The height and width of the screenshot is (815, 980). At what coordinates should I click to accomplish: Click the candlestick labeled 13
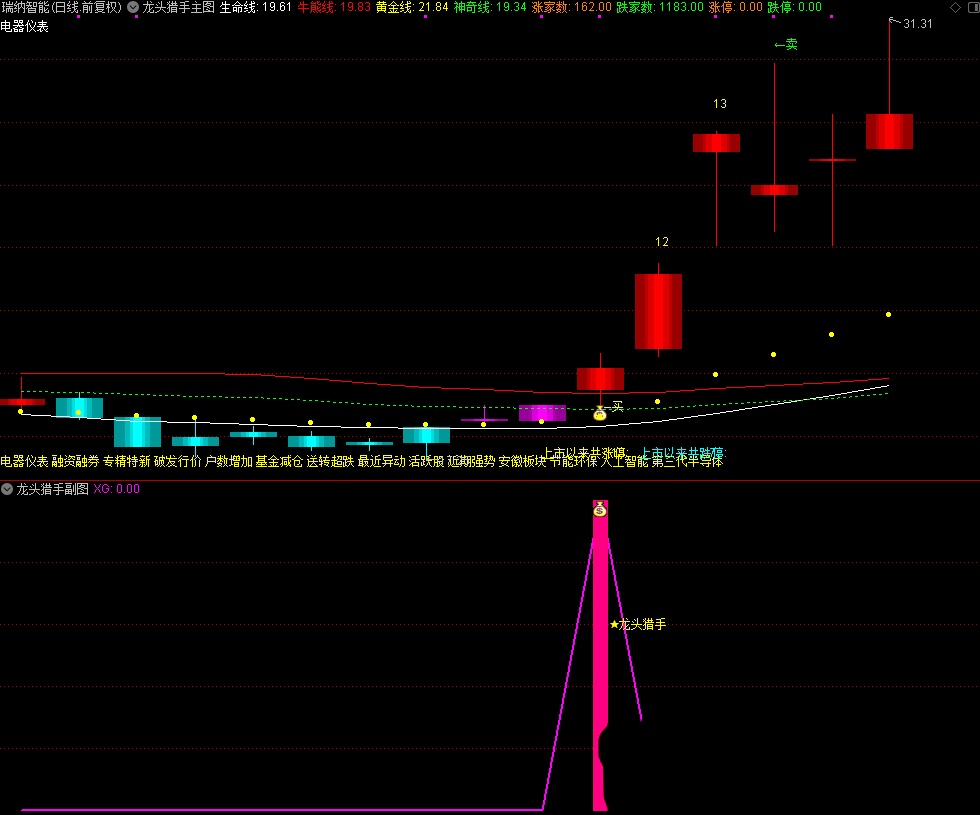(x=716, y=143)
